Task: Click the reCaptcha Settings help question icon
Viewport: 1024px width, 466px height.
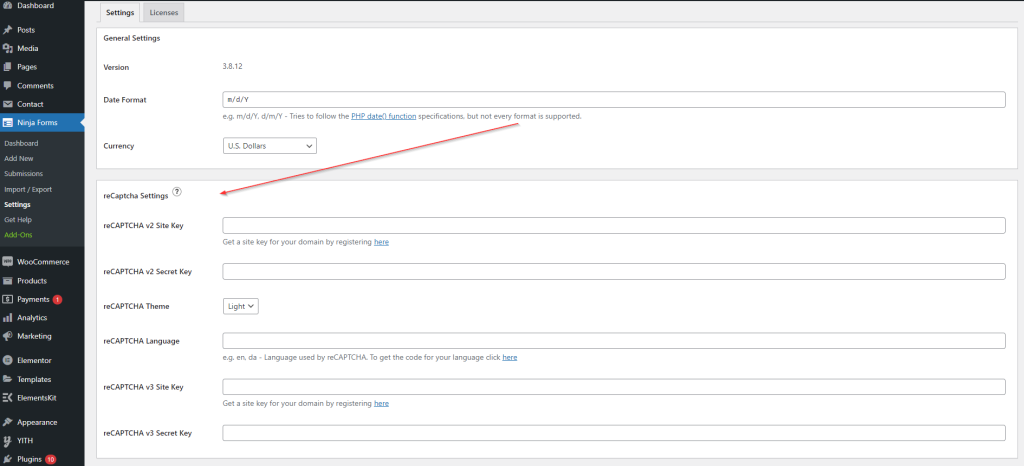Action: pyautogui.click(x=177, y=191)
